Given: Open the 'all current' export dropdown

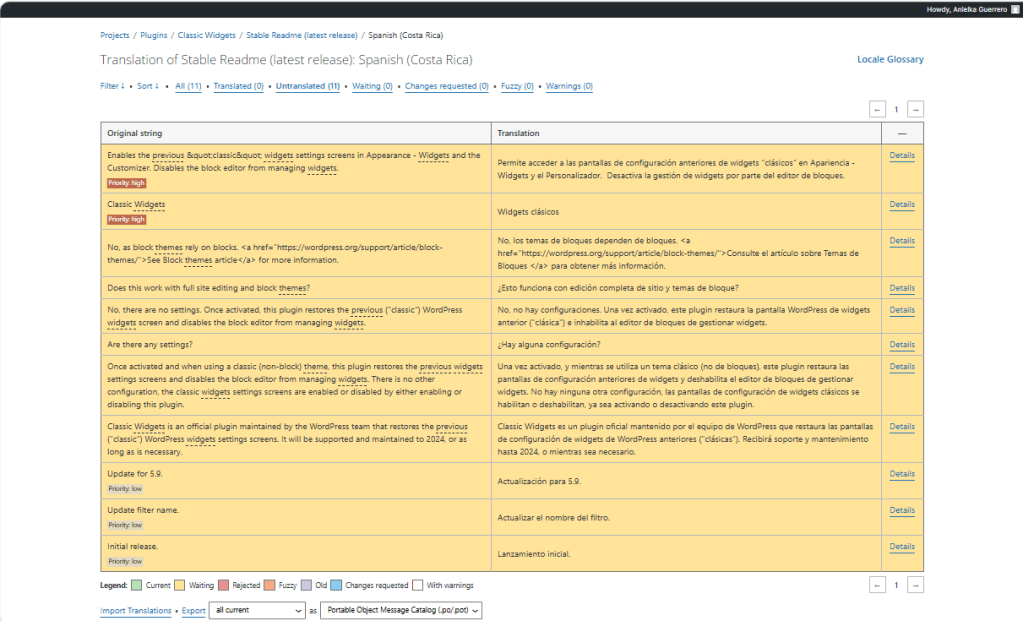Looking at the screenshot, I should (256, 610).
